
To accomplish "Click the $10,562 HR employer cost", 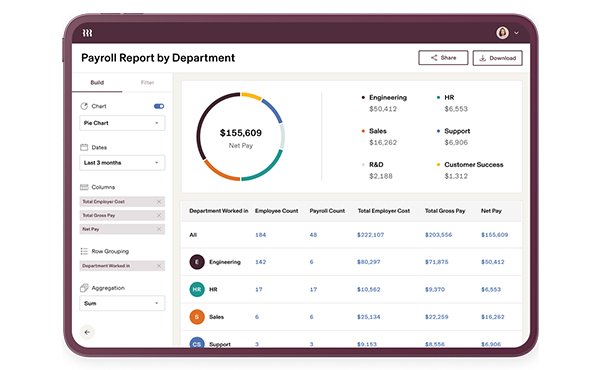I will click(x=368, y=290).
